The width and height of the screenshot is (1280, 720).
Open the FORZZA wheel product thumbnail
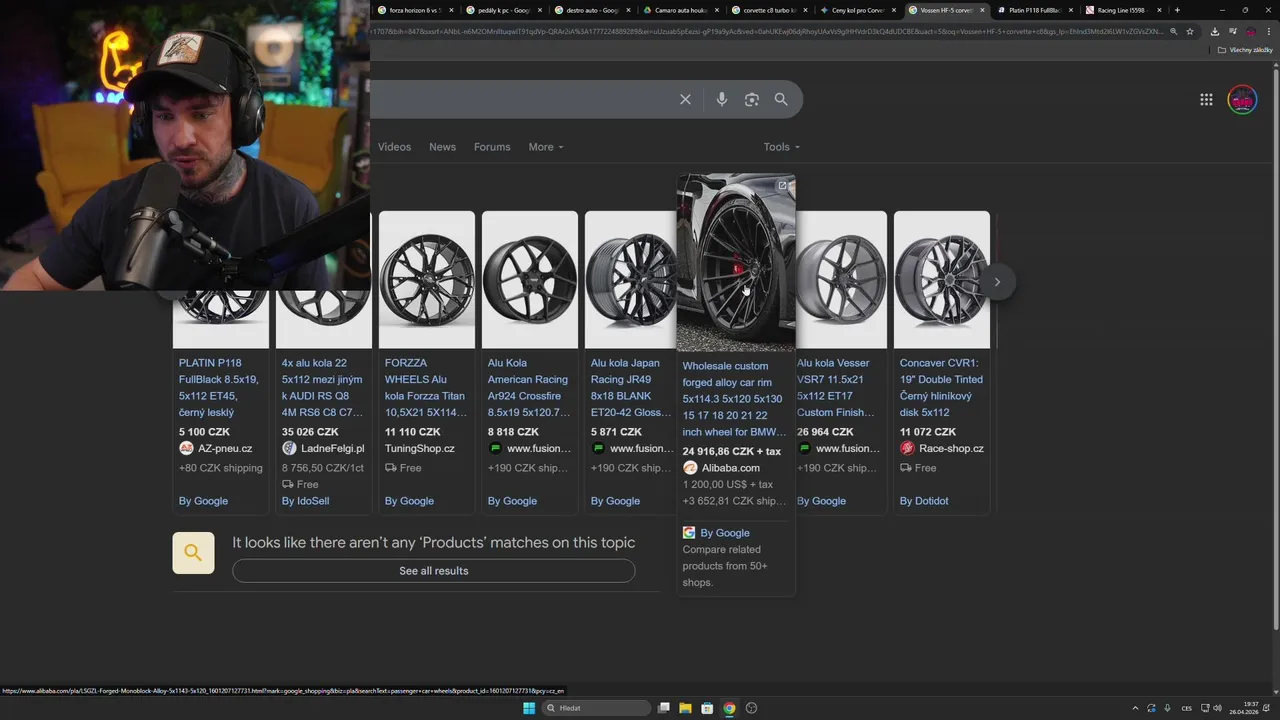(427, 280)
